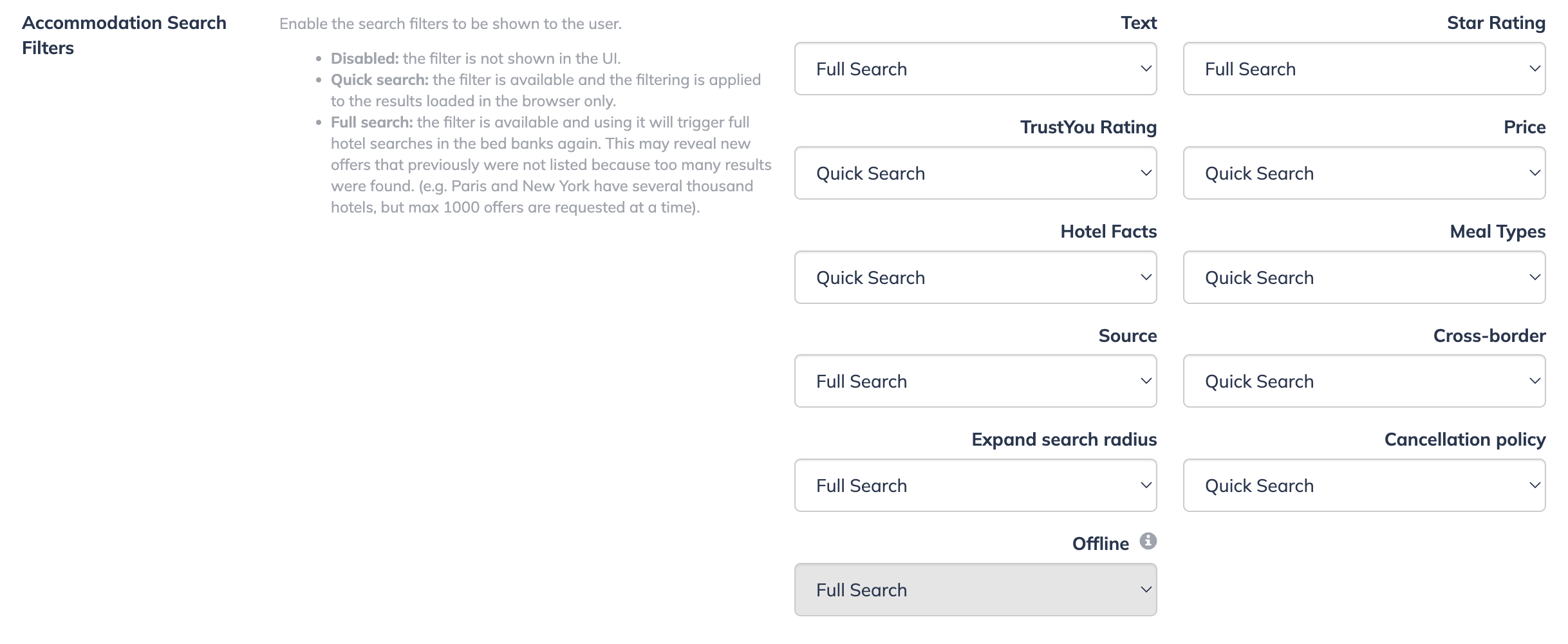
Task: Click the Cancellation policy field label
Action: (x=1465, y=440)
